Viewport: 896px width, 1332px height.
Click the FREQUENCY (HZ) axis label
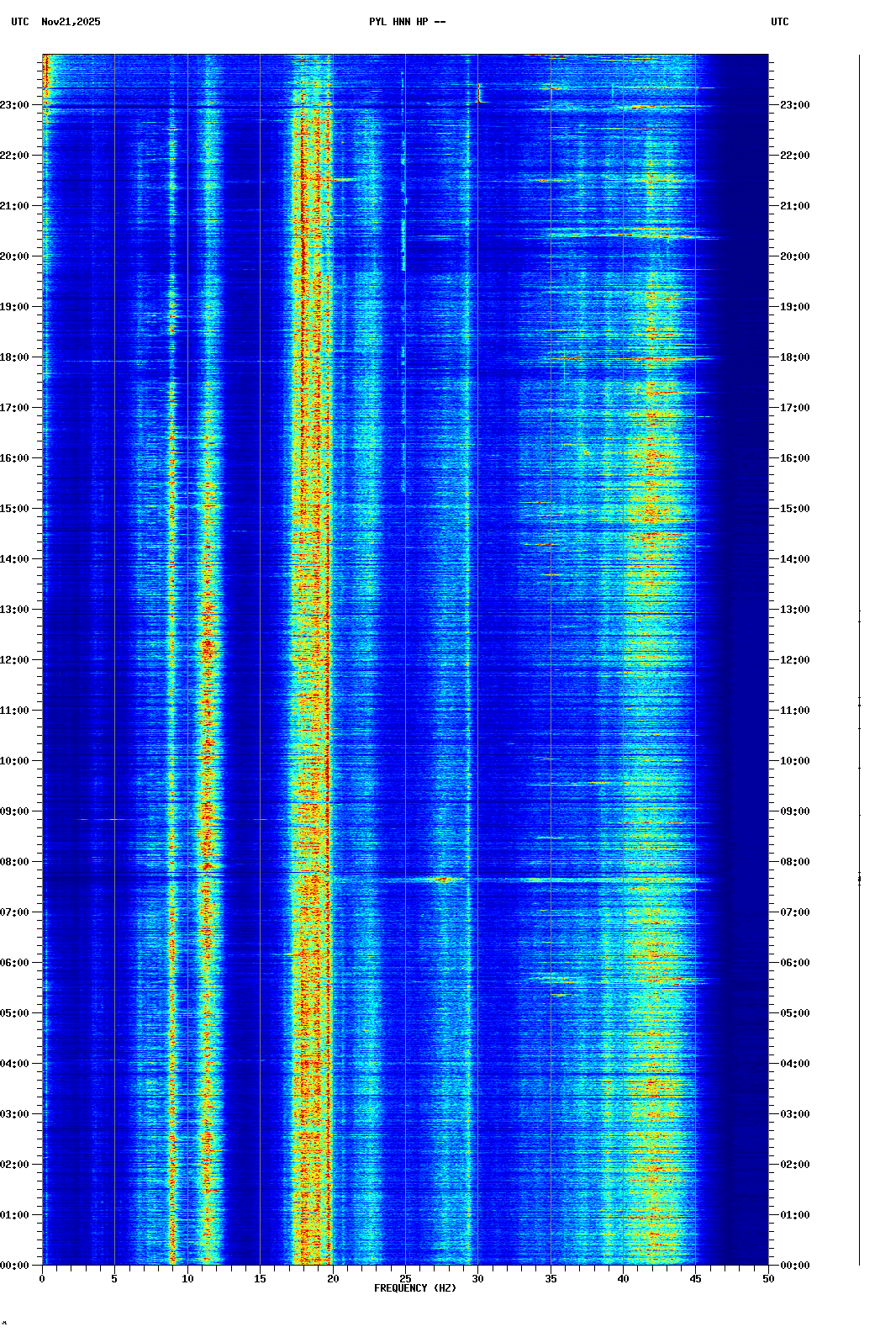(x=415, y=1288)
